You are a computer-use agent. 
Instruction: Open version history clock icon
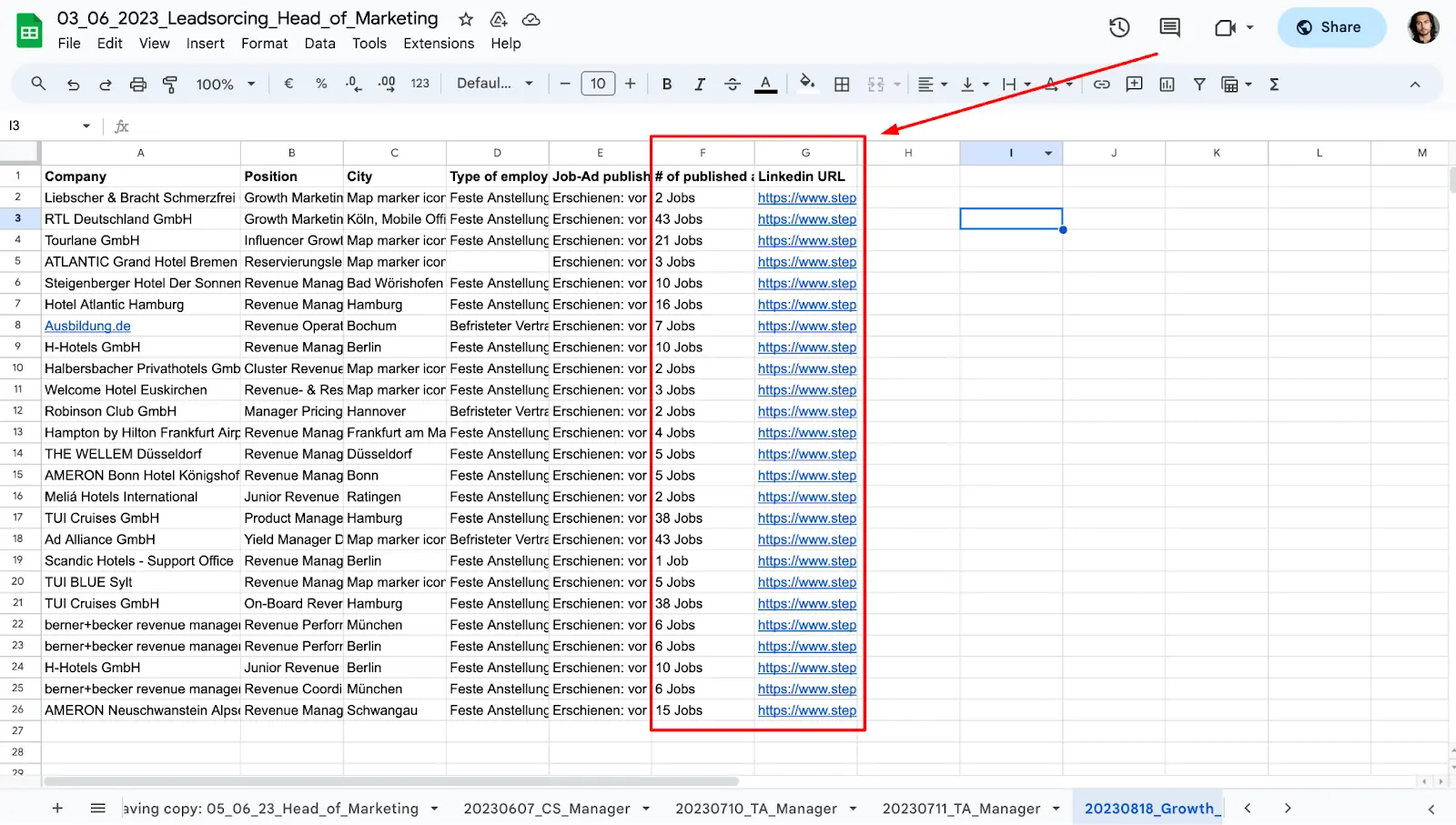point(1119,27)
